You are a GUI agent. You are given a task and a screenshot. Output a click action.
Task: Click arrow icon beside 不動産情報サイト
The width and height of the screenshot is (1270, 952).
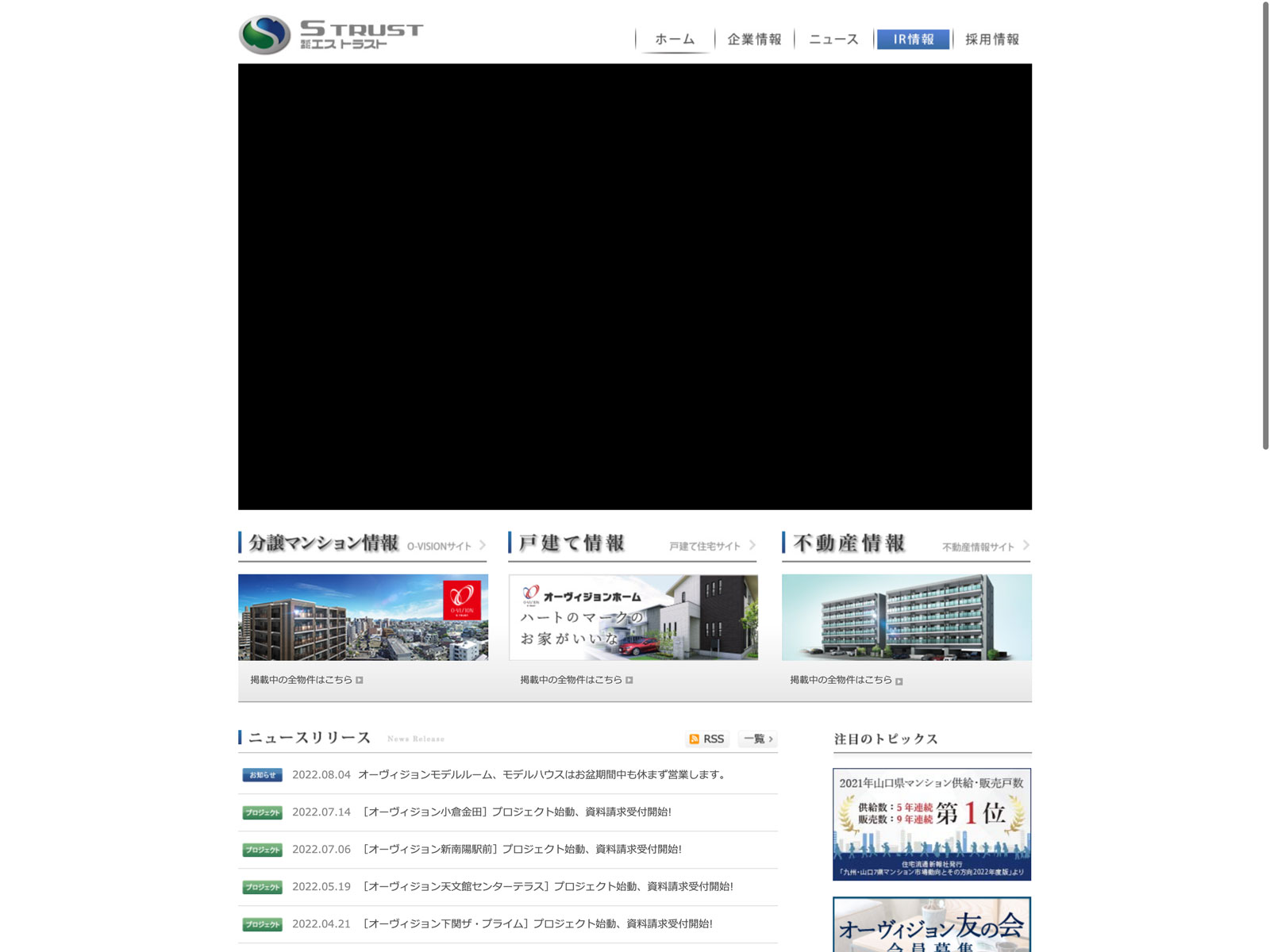point(1026,545)
